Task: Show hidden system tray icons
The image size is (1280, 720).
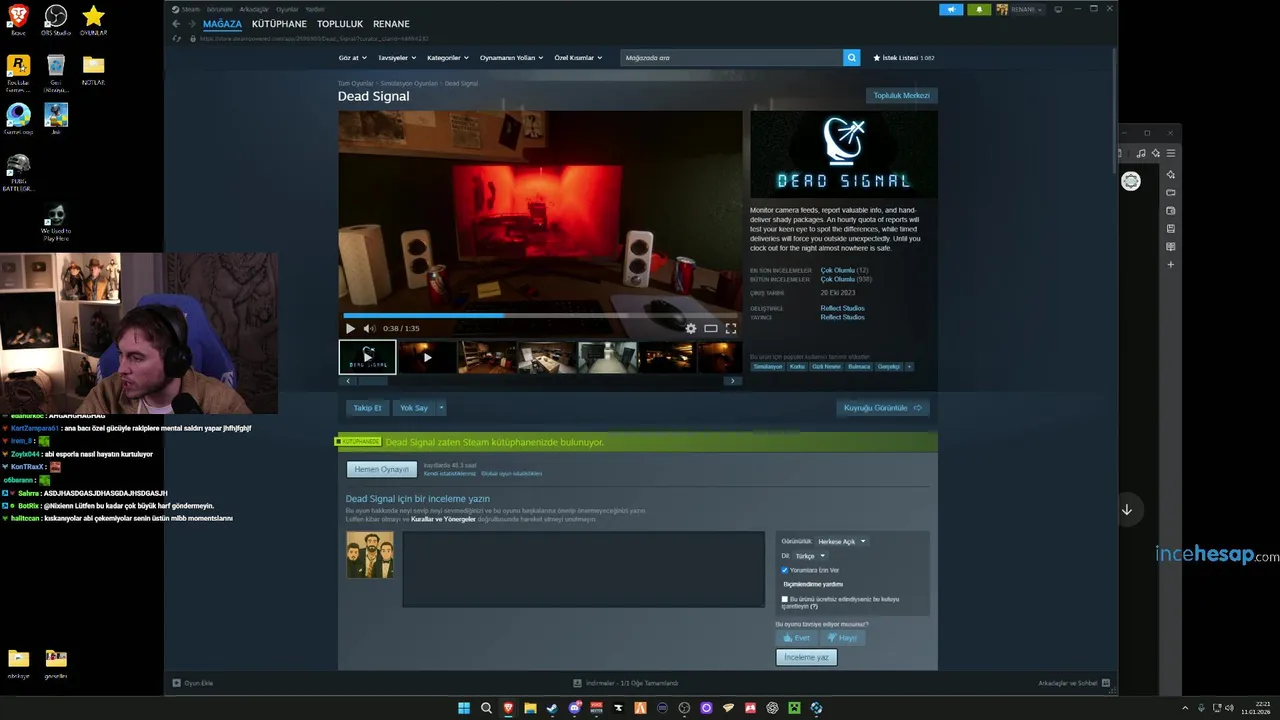Action: [x=1185, y=708]
